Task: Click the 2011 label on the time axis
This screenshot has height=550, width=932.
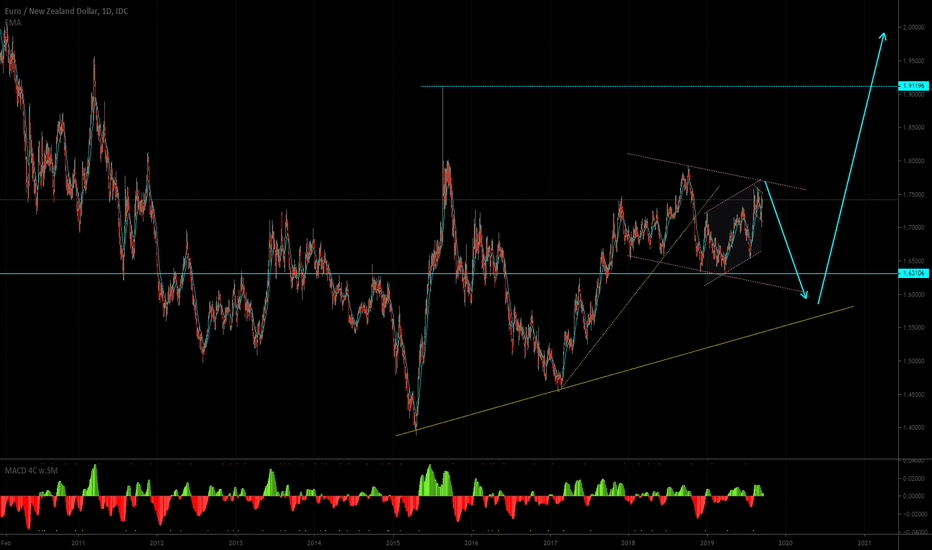Action: 78,542
